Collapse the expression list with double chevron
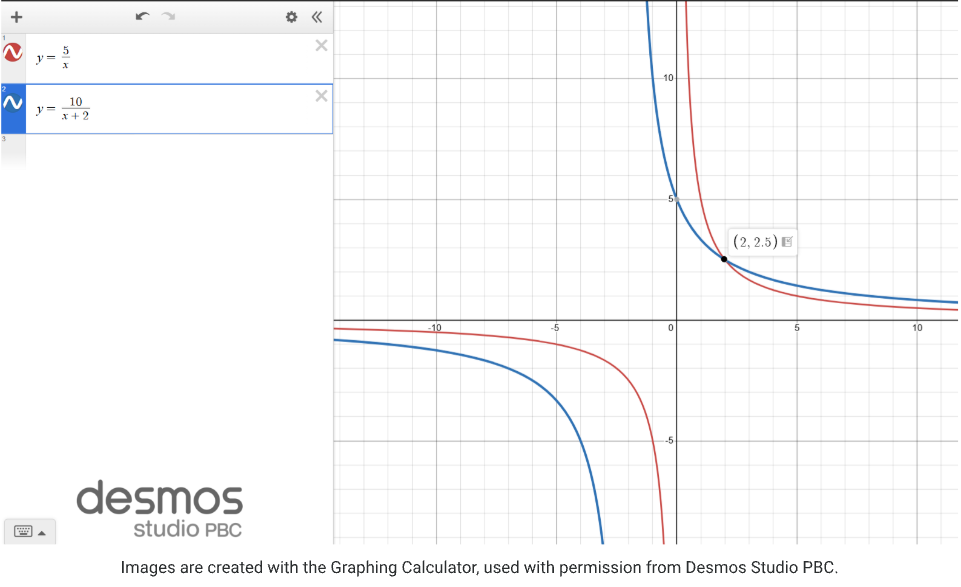The width and height of the screenshot is (961, 587). coord(317,17)
